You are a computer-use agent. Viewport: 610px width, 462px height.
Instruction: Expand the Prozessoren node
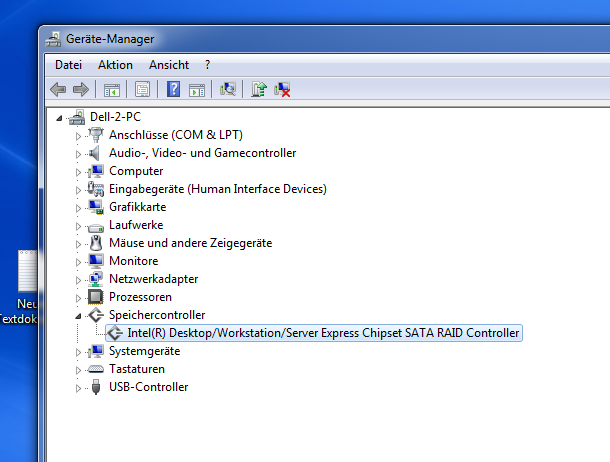tap(78, 298)
